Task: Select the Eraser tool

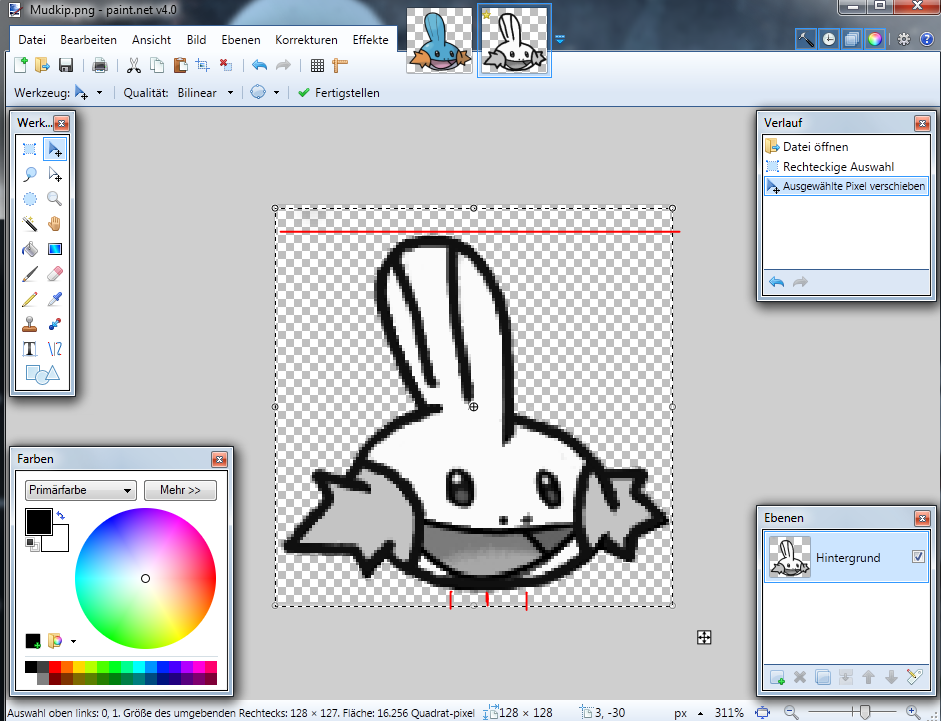Action: point(55,274)
